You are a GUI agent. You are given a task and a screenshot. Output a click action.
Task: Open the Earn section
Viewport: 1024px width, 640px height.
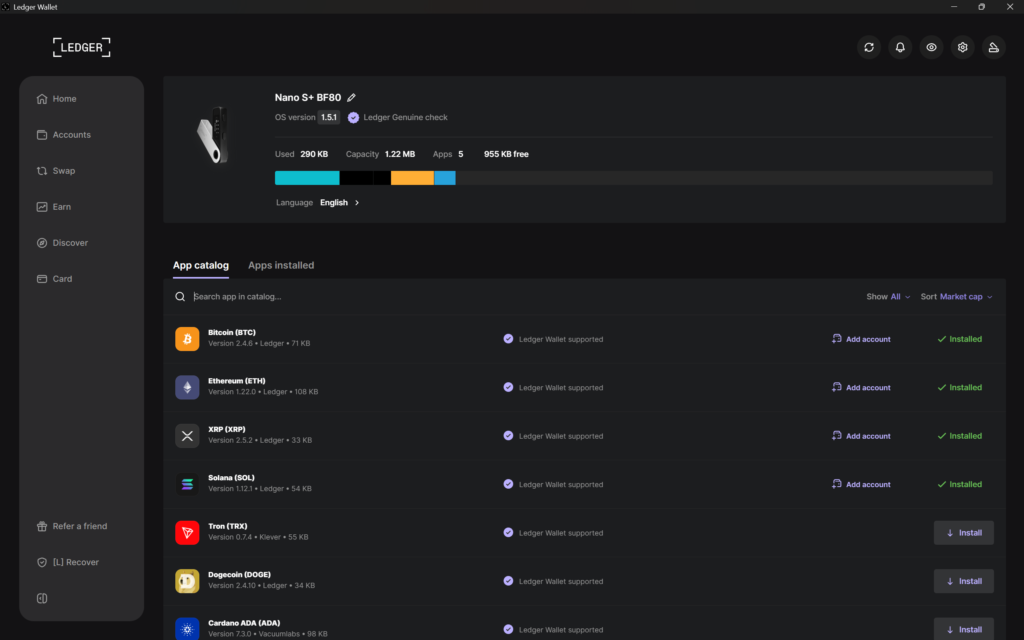pyautogui.click(x=54, y=206)
